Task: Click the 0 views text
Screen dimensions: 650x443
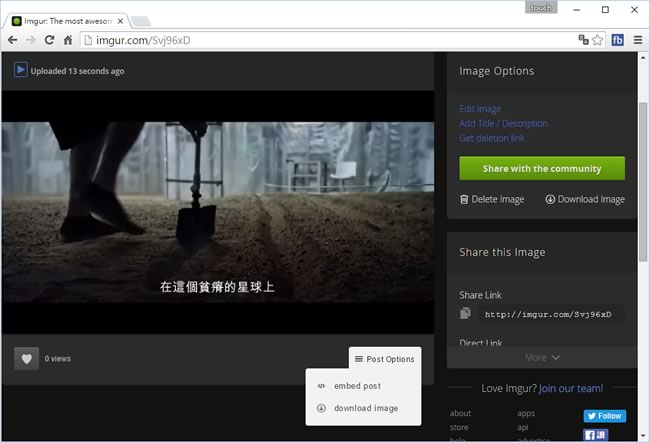Action: 58,359
